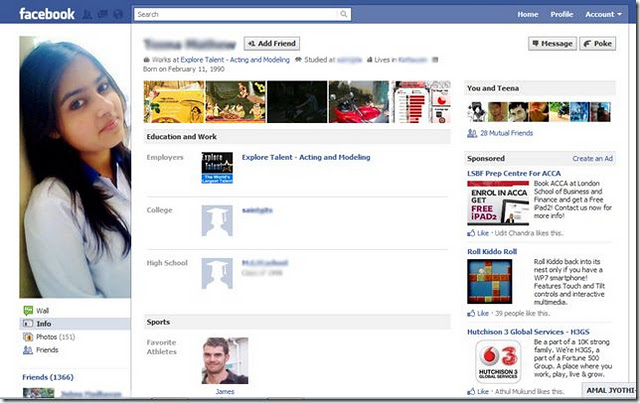Click the blurred profile name heading

coord(190,44)
